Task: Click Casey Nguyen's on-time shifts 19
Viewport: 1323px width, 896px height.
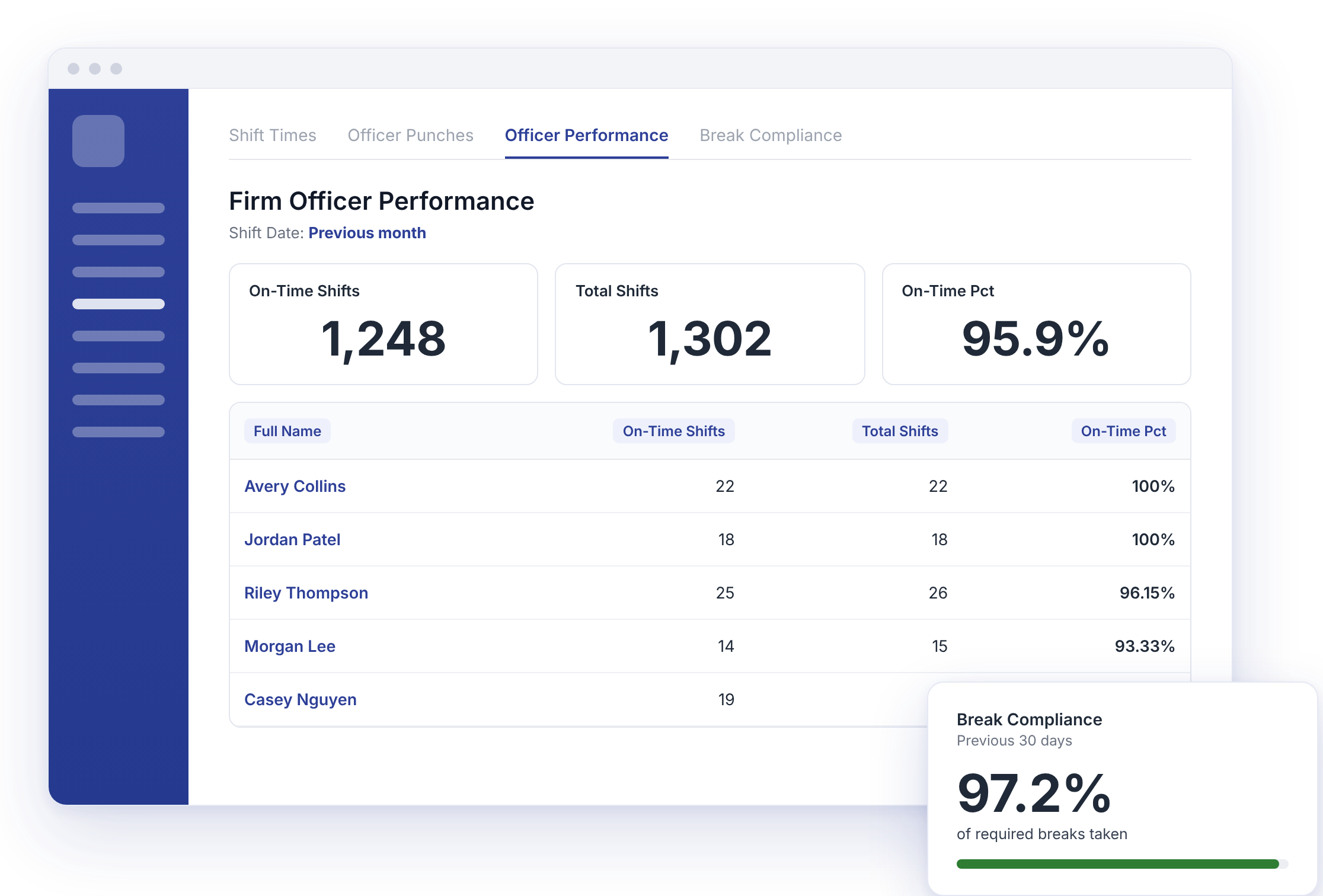Action: [x=726, y=699]
